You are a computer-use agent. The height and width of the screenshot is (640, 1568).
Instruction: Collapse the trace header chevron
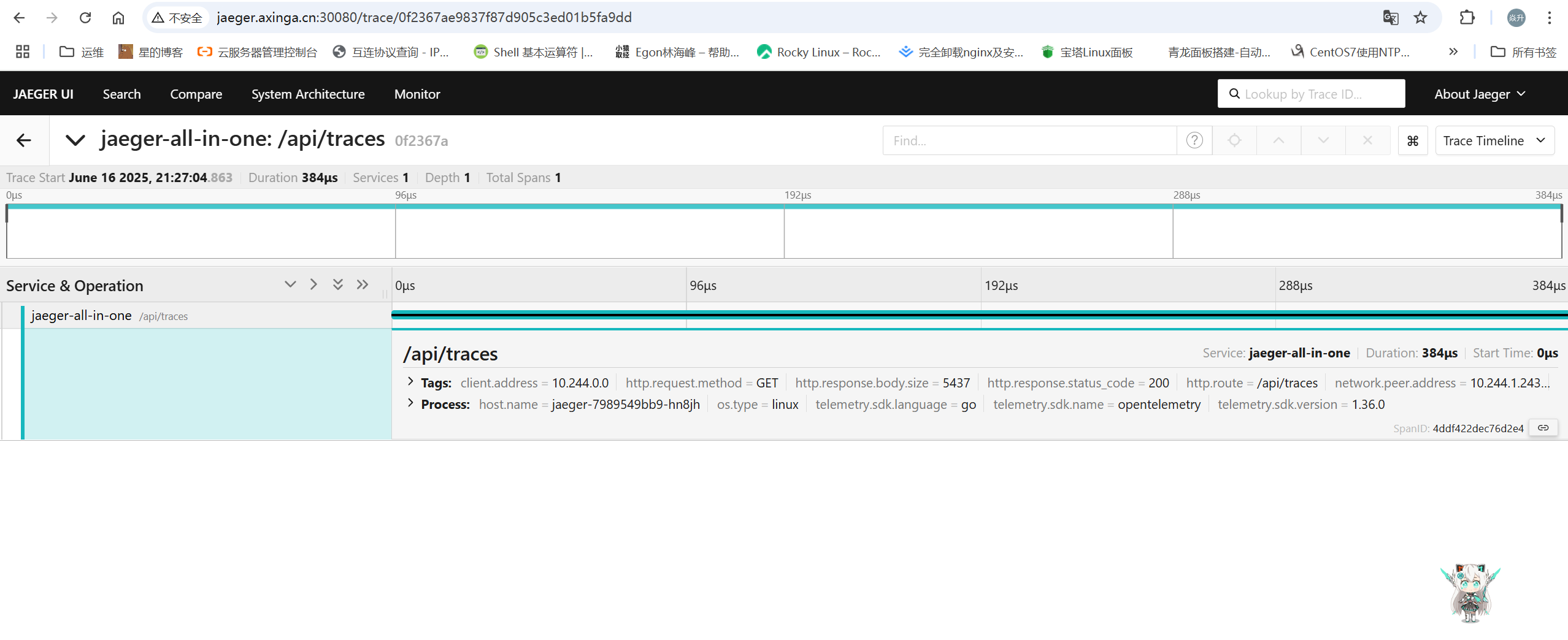[x=75, y=140]
